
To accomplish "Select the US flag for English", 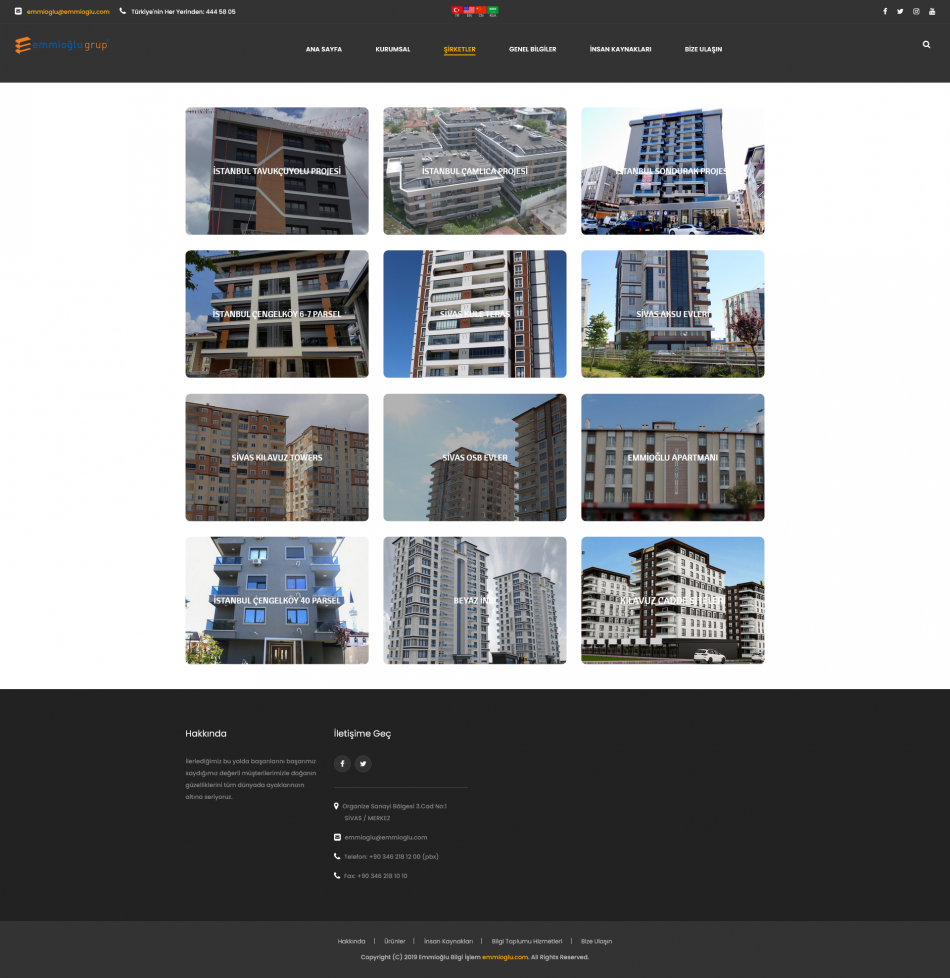I will (468, 10).
